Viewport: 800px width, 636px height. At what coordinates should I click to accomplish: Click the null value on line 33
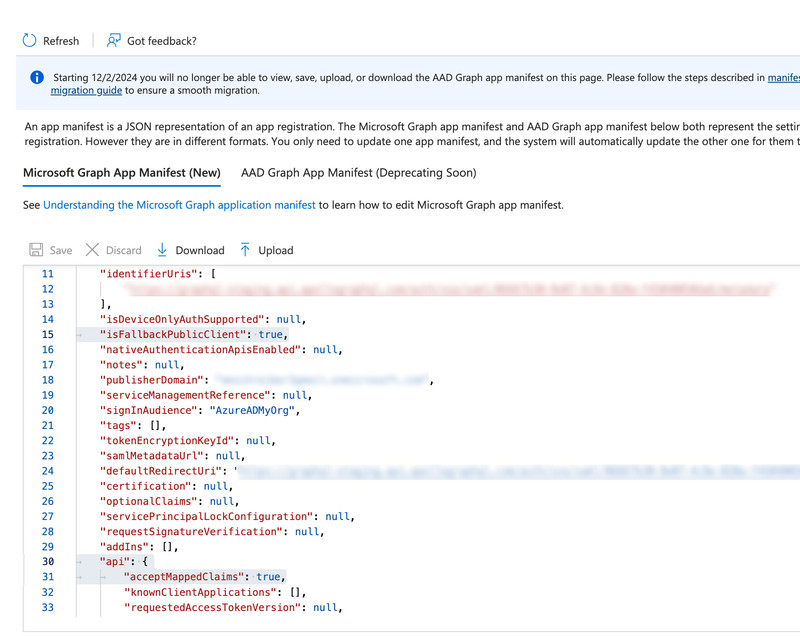point(325,607)
